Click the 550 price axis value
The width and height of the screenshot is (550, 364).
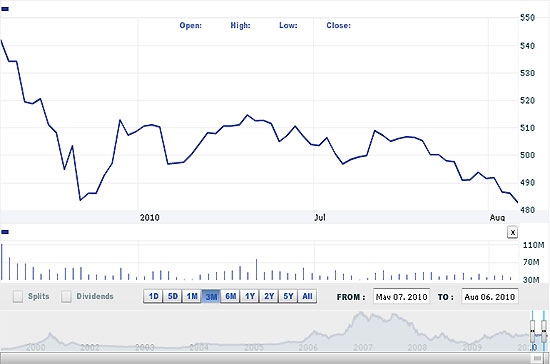pyautogui.click(x=528, y=18)
